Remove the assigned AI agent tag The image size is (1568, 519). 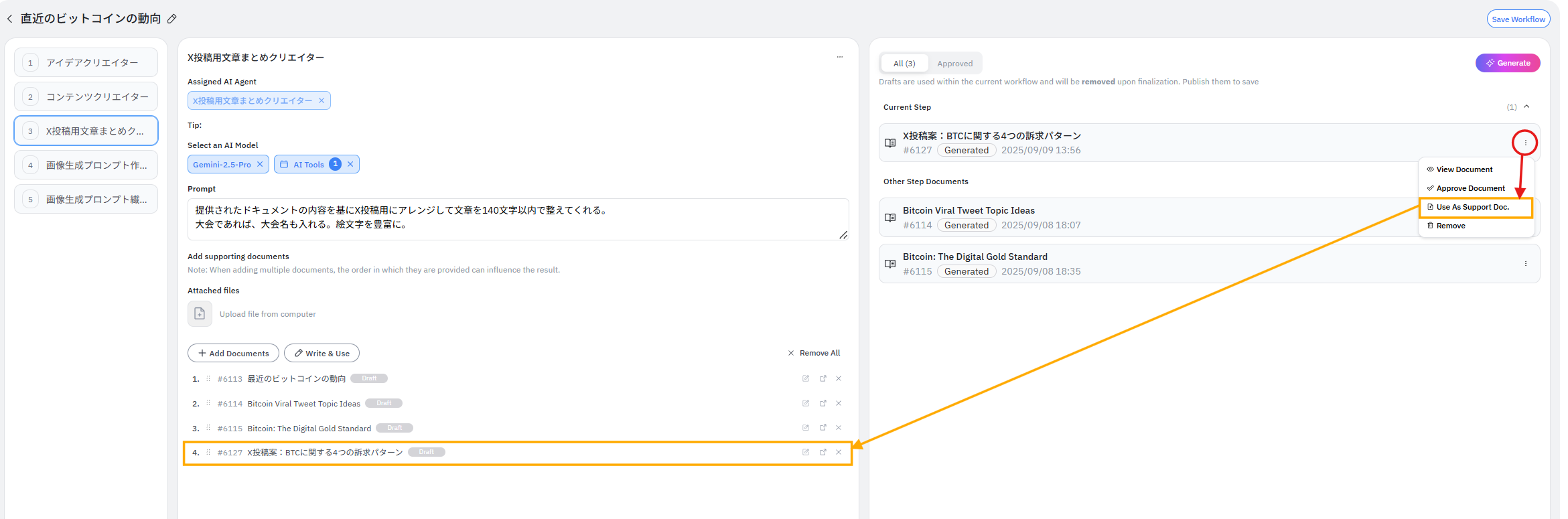322,100
